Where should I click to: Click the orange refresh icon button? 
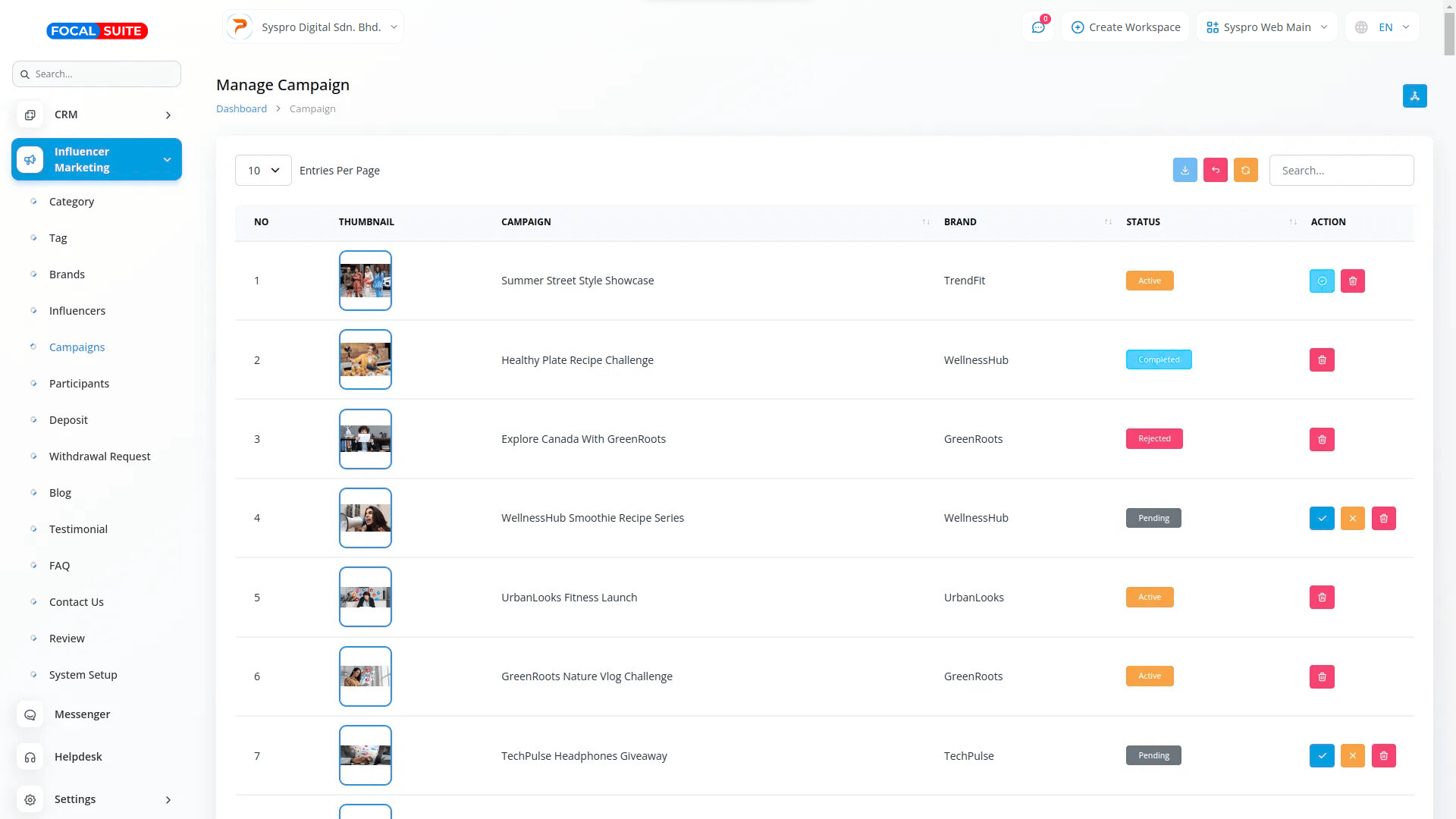1245,171
